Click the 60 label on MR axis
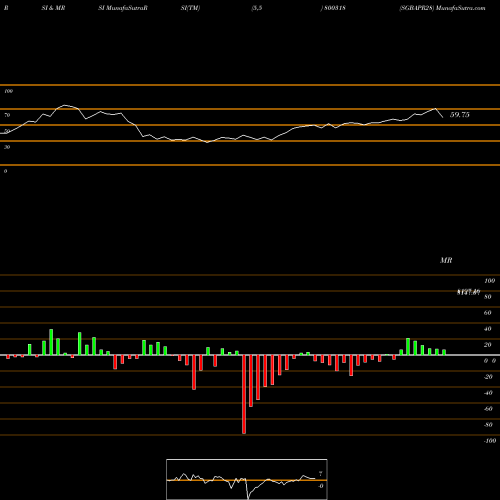Screen dimensions: 500x500 (x=488, y=313)
